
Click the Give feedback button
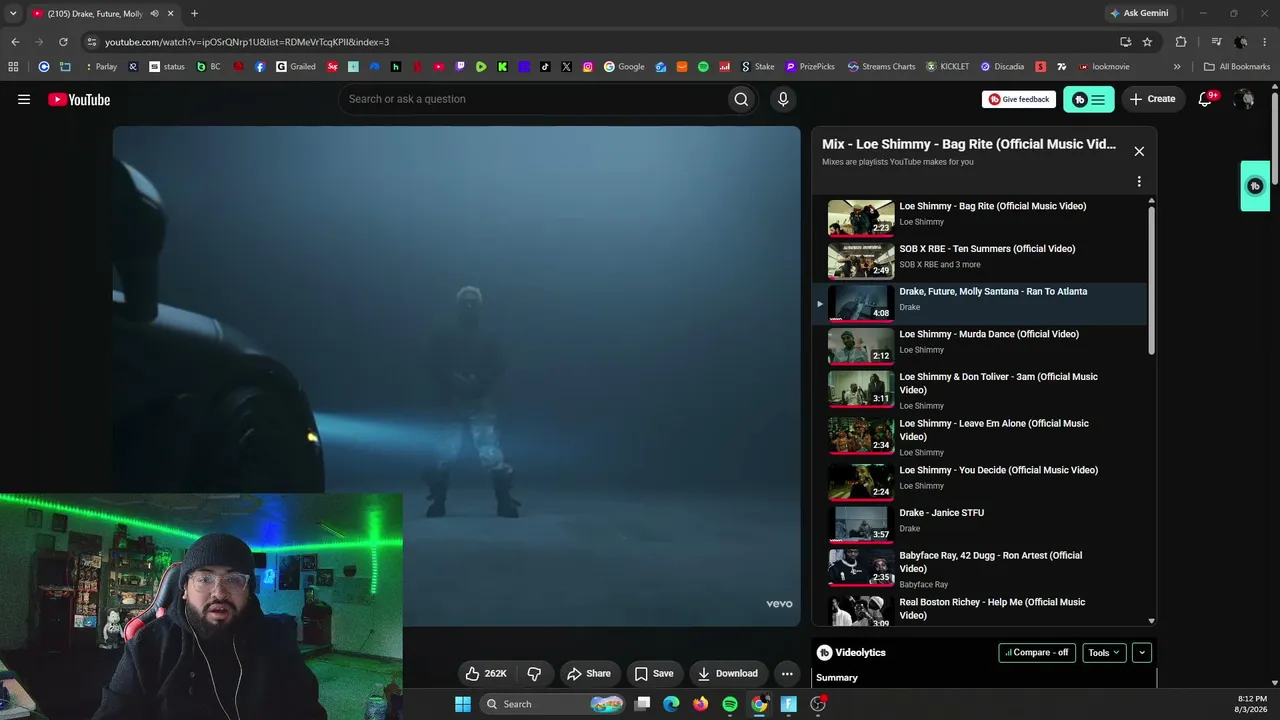point(1019,99)
